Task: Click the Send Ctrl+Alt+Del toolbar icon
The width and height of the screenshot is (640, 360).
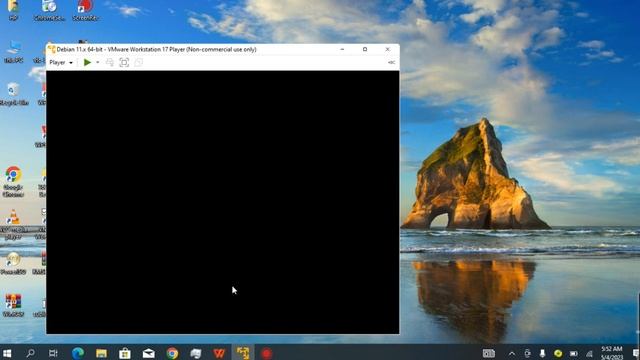Action: point(109,62)
